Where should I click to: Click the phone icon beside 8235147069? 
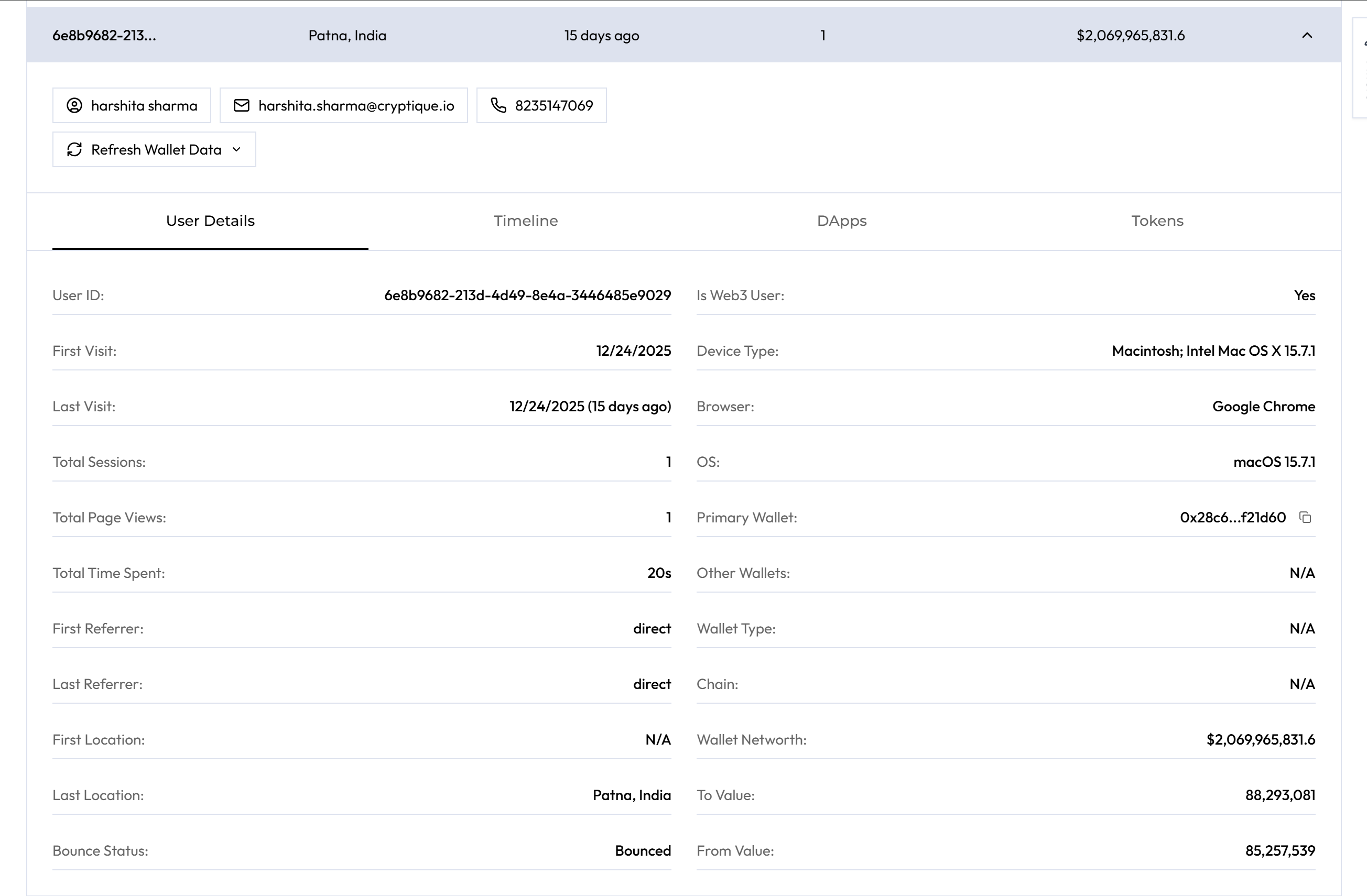point(497,105)
